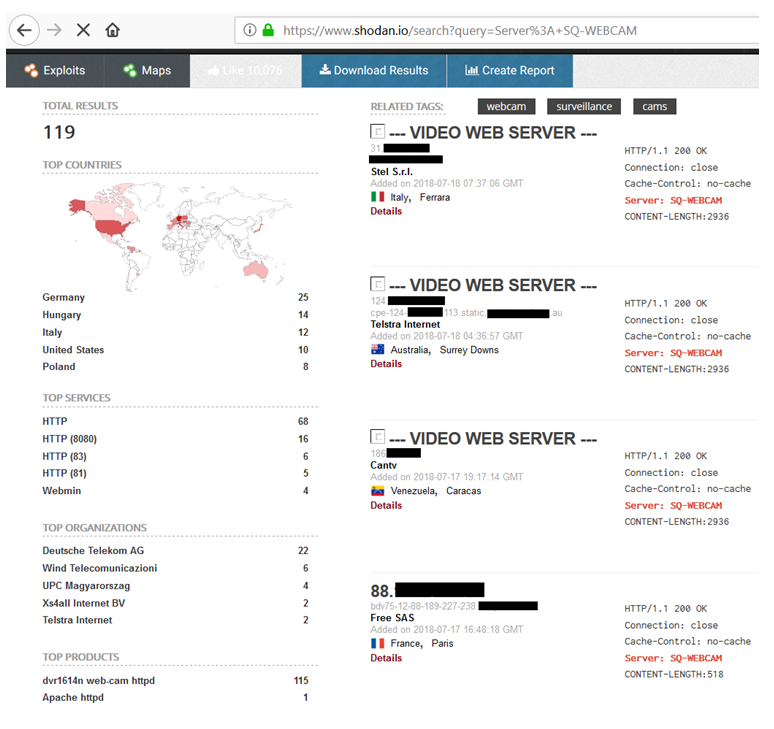This screenshot has height=729, width=774.
Task: Stop page loading with X button
Action: pos(83,30)
